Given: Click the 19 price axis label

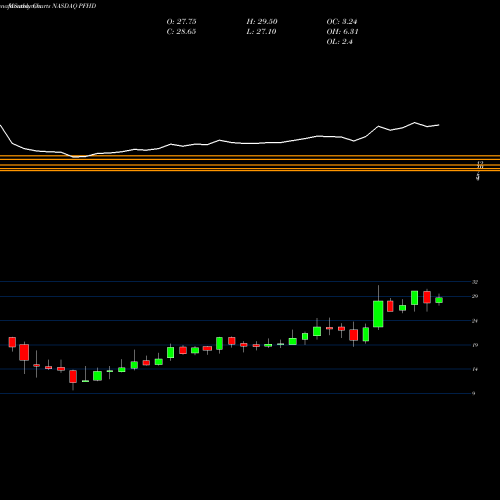Looking at the screenshot, I should [x=475, y=345].
